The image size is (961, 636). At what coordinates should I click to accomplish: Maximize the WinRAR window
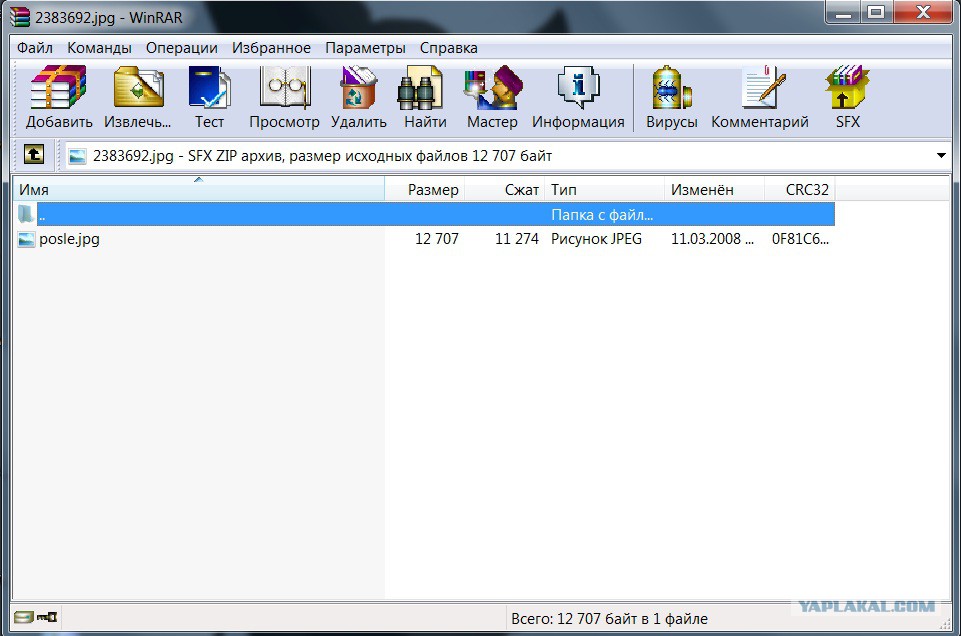coord(876,12)
